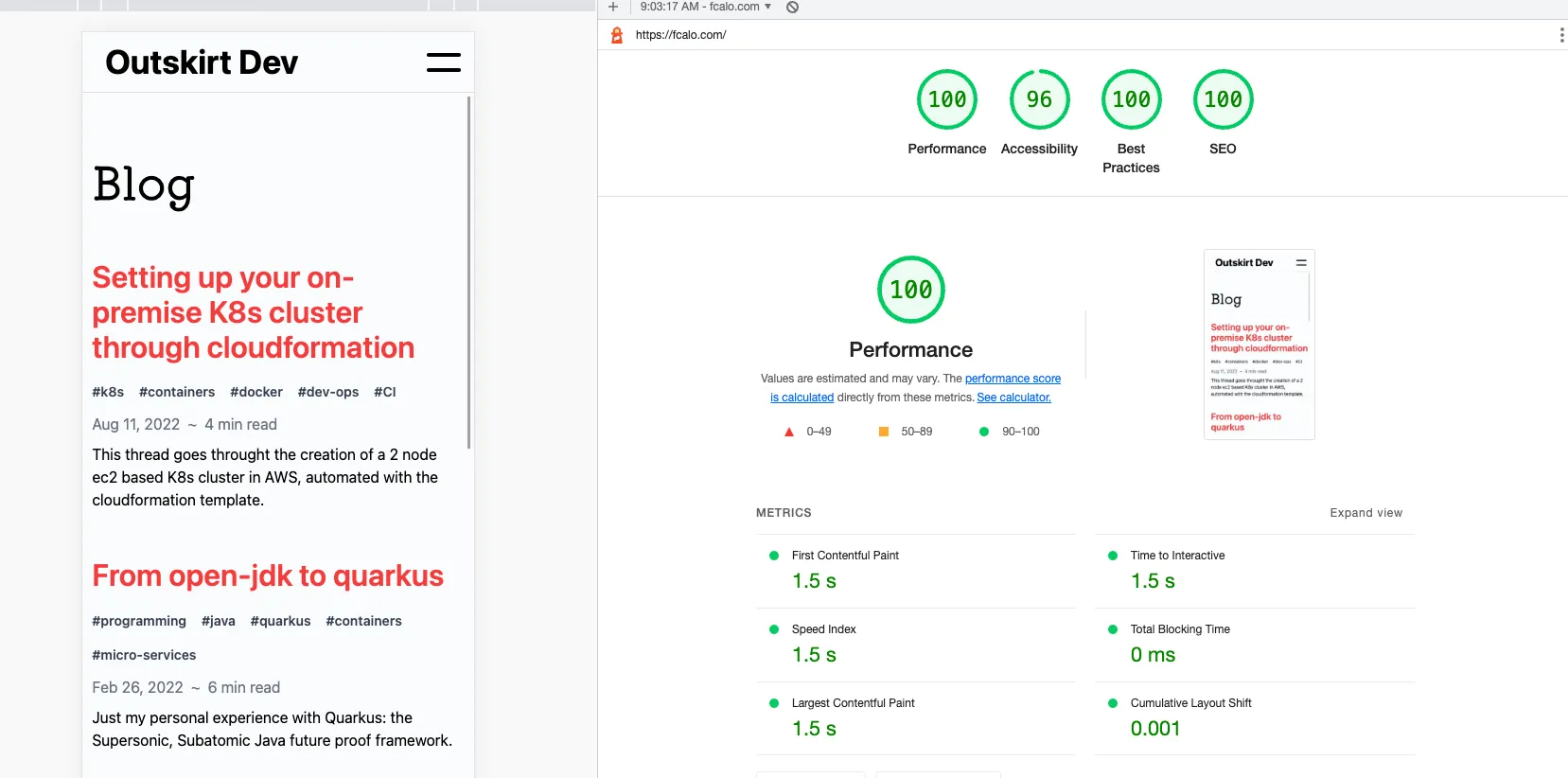Select the First Contentful Paint metric

pyautogui.click(x=916, y=571)
